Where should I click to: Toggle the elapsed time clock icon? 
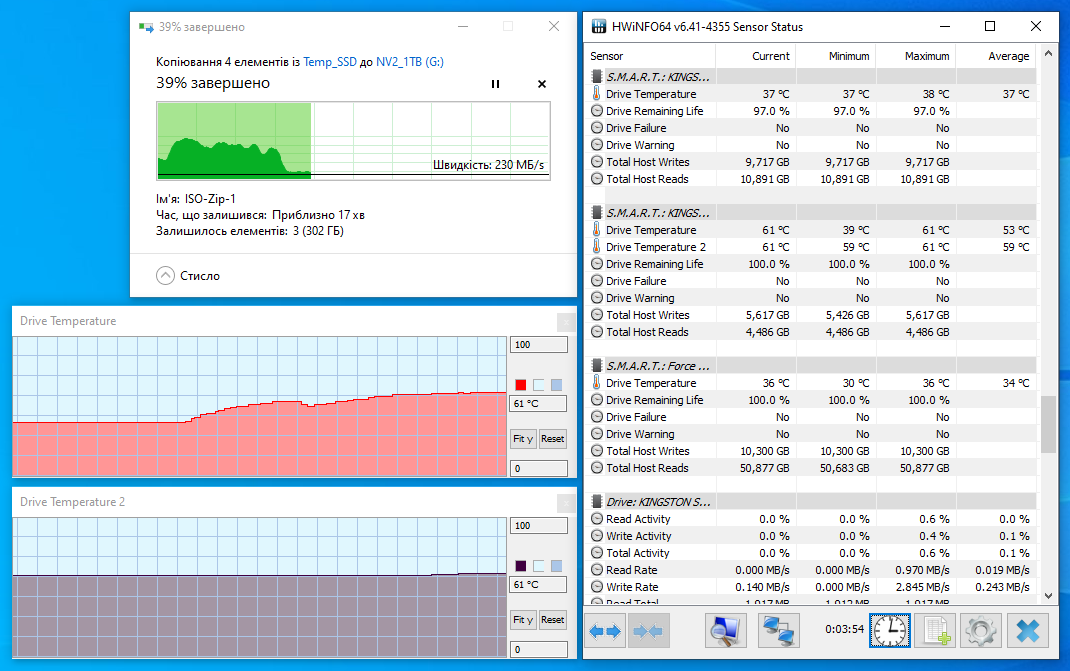coord(889,630)
